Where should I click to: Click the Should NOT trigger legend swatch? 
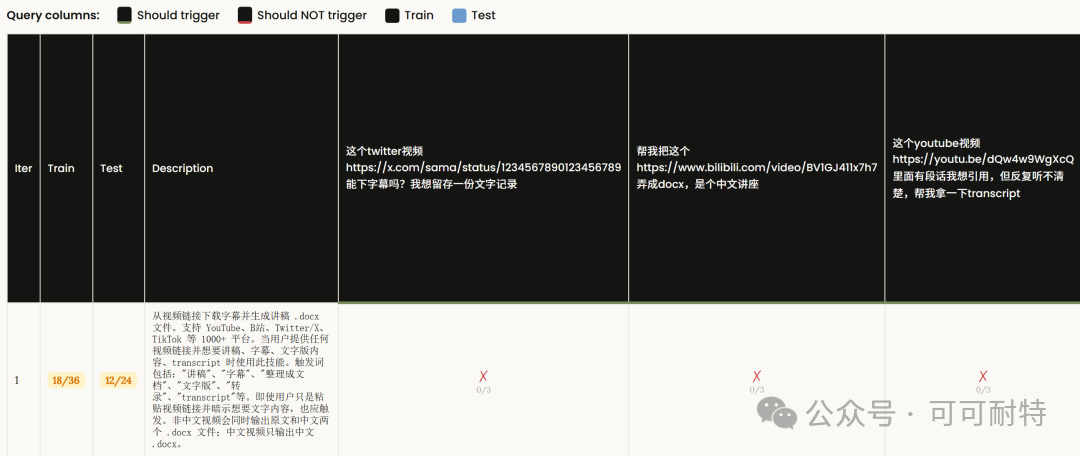pos(245,15)
